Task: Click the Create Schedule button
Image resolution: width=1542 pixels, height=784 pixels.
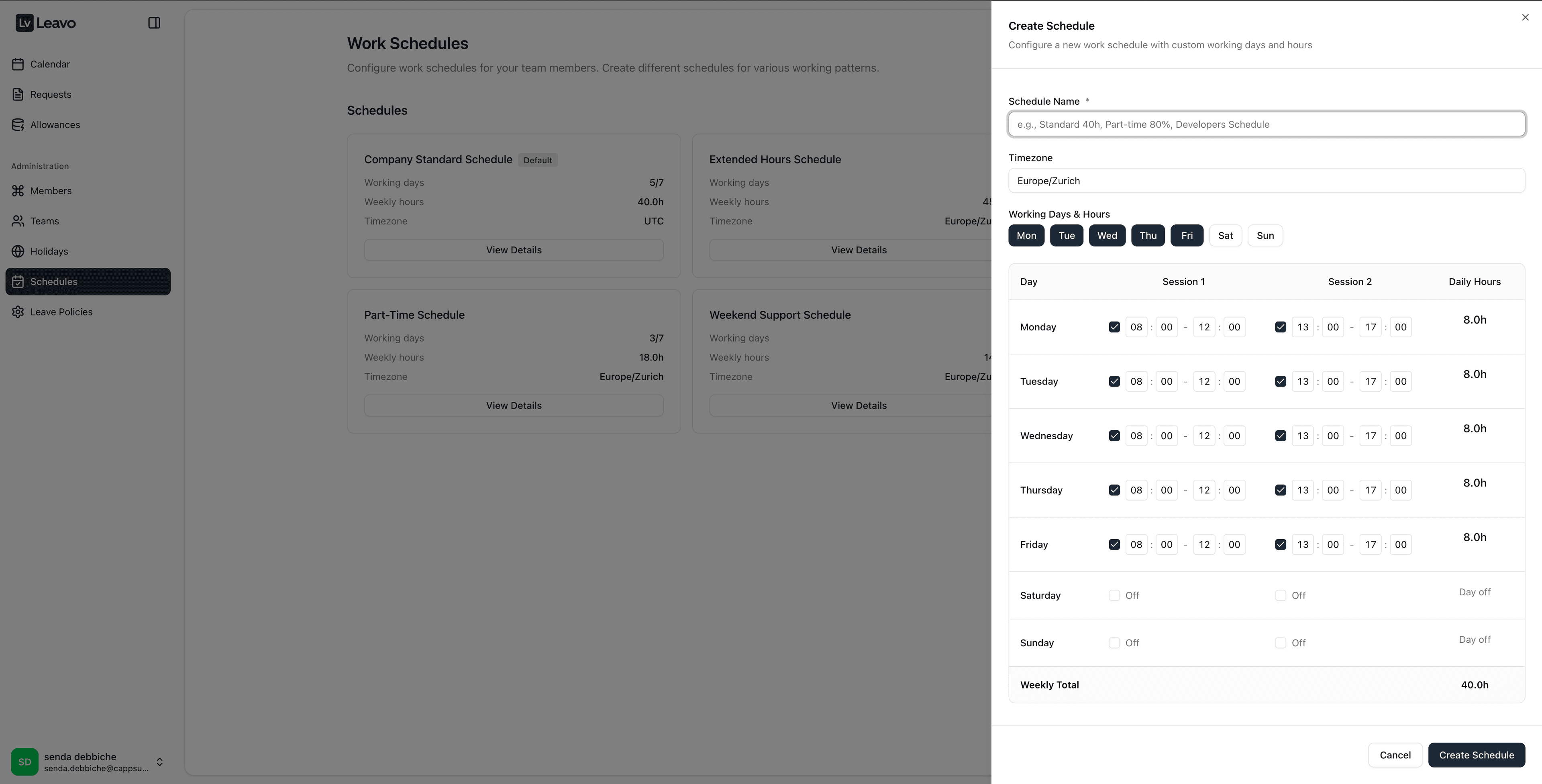Action: (x=1477, y=755)
